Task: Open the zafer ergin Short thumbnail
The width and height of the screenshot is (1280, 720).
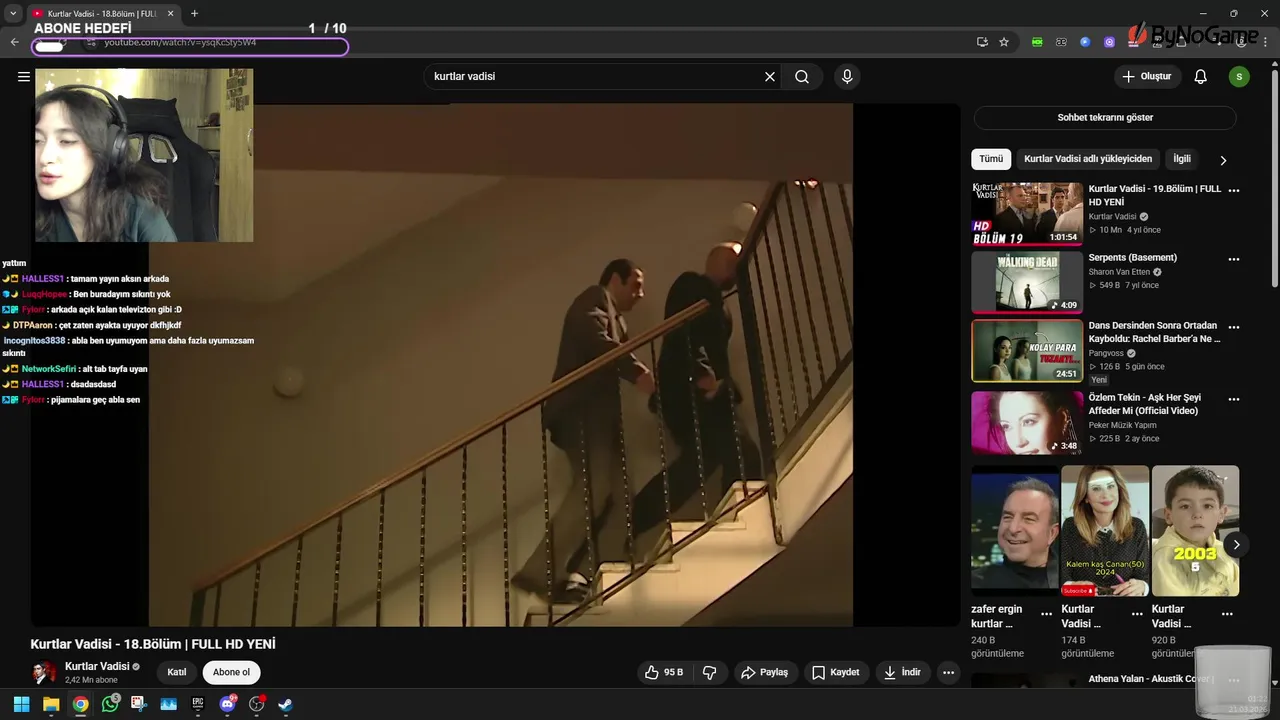Action: click(x=1015, y=531)
